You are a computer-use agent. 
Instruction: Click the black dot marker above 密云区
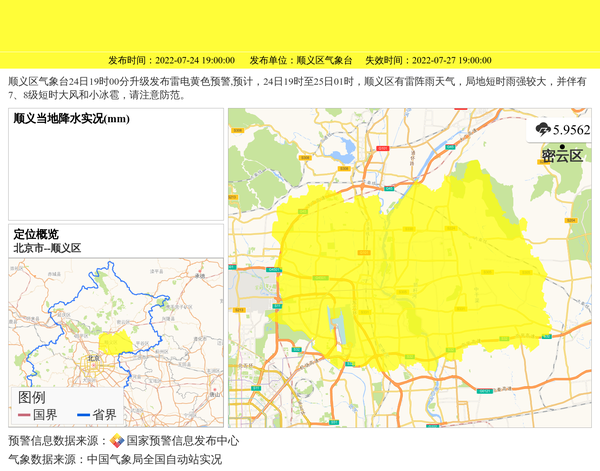coord(562,147)
